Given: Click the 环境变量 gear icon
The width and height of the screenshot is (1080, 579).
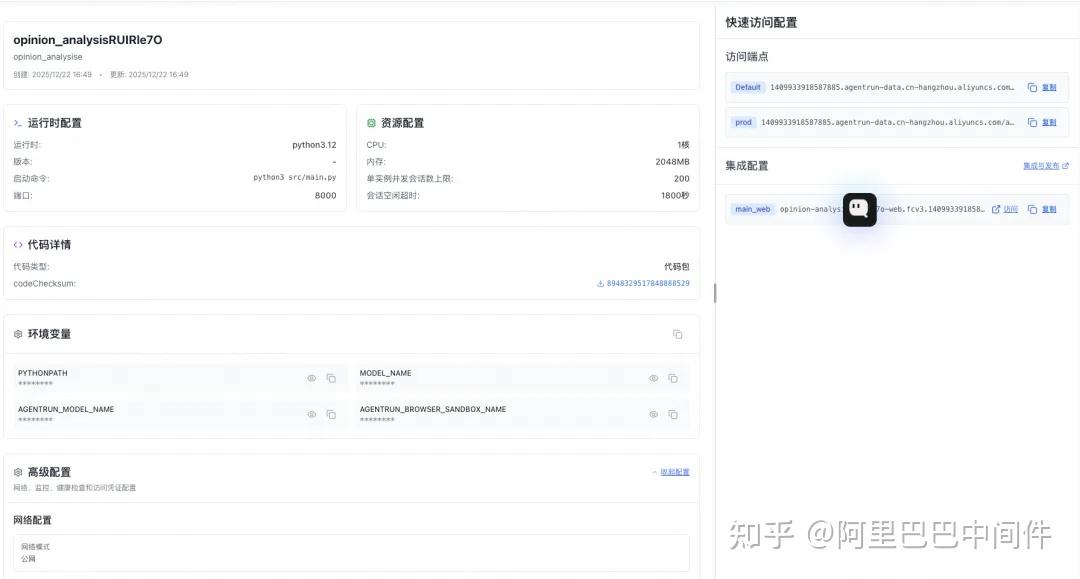Looking at the screenshot, I should pos(18,334).
